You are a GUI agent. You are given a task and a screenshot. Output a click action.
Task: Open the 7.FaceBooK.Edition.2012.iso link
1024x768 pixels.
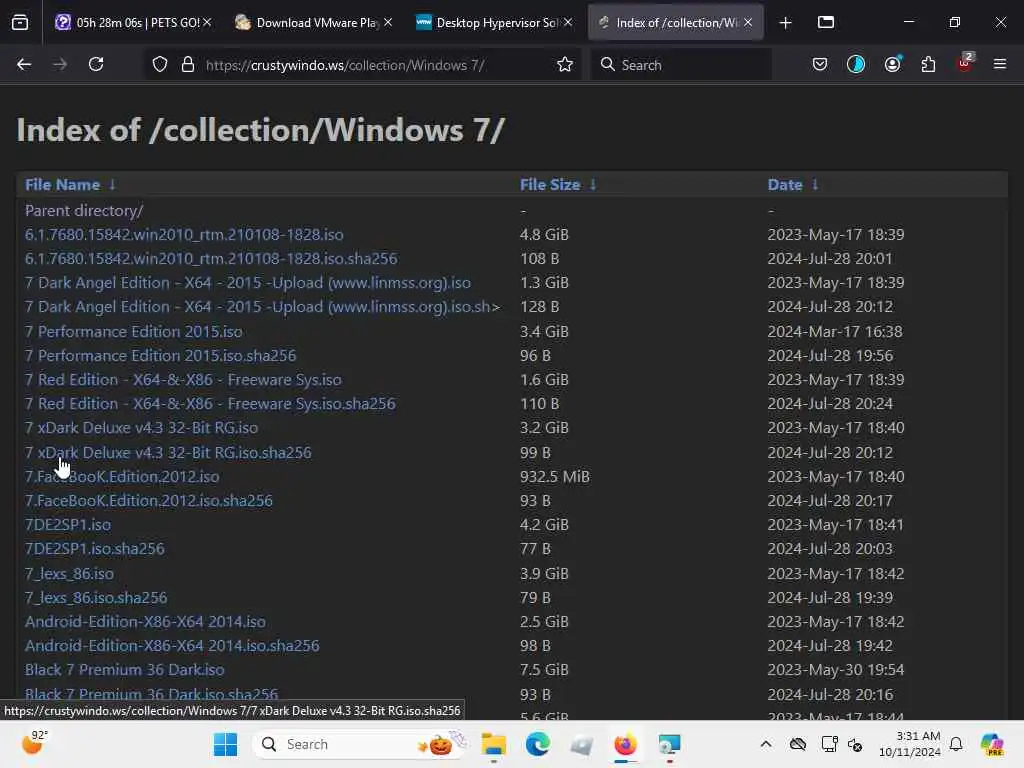point(122,477)
